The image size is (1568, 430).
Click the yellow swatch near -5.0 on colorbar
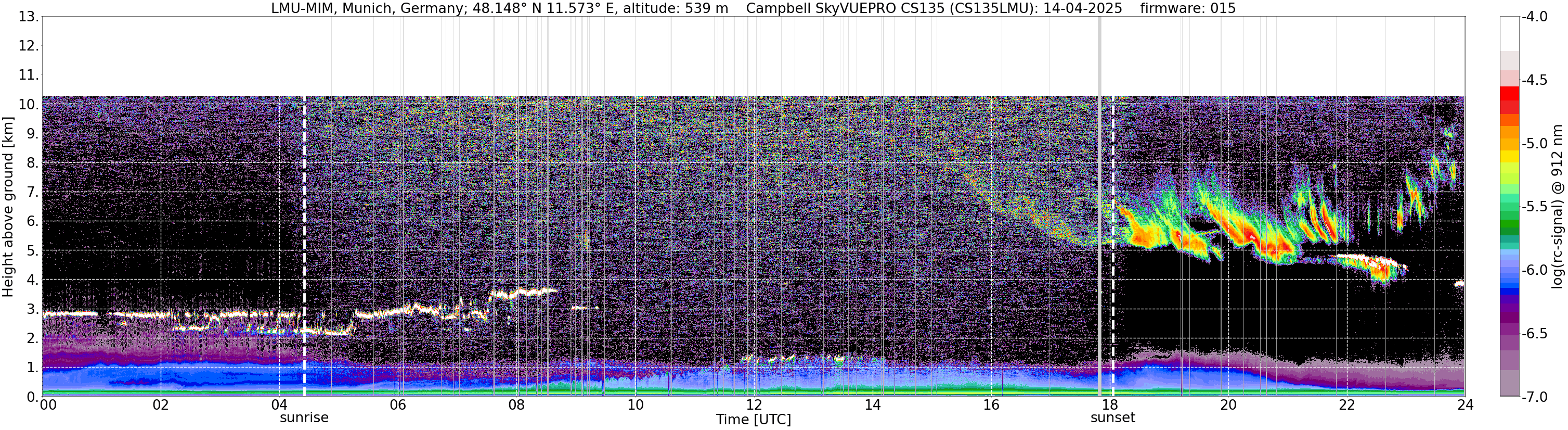(1510, 157)
